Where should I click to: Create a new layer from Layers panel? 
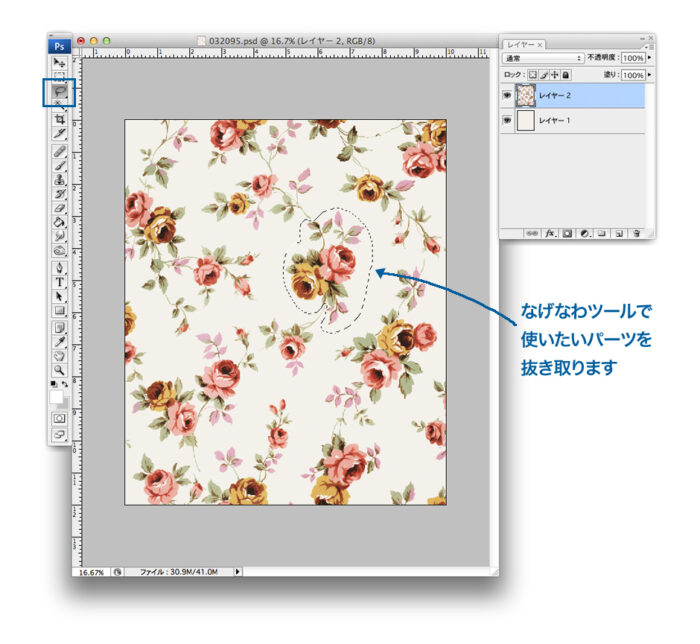point(619,232)
